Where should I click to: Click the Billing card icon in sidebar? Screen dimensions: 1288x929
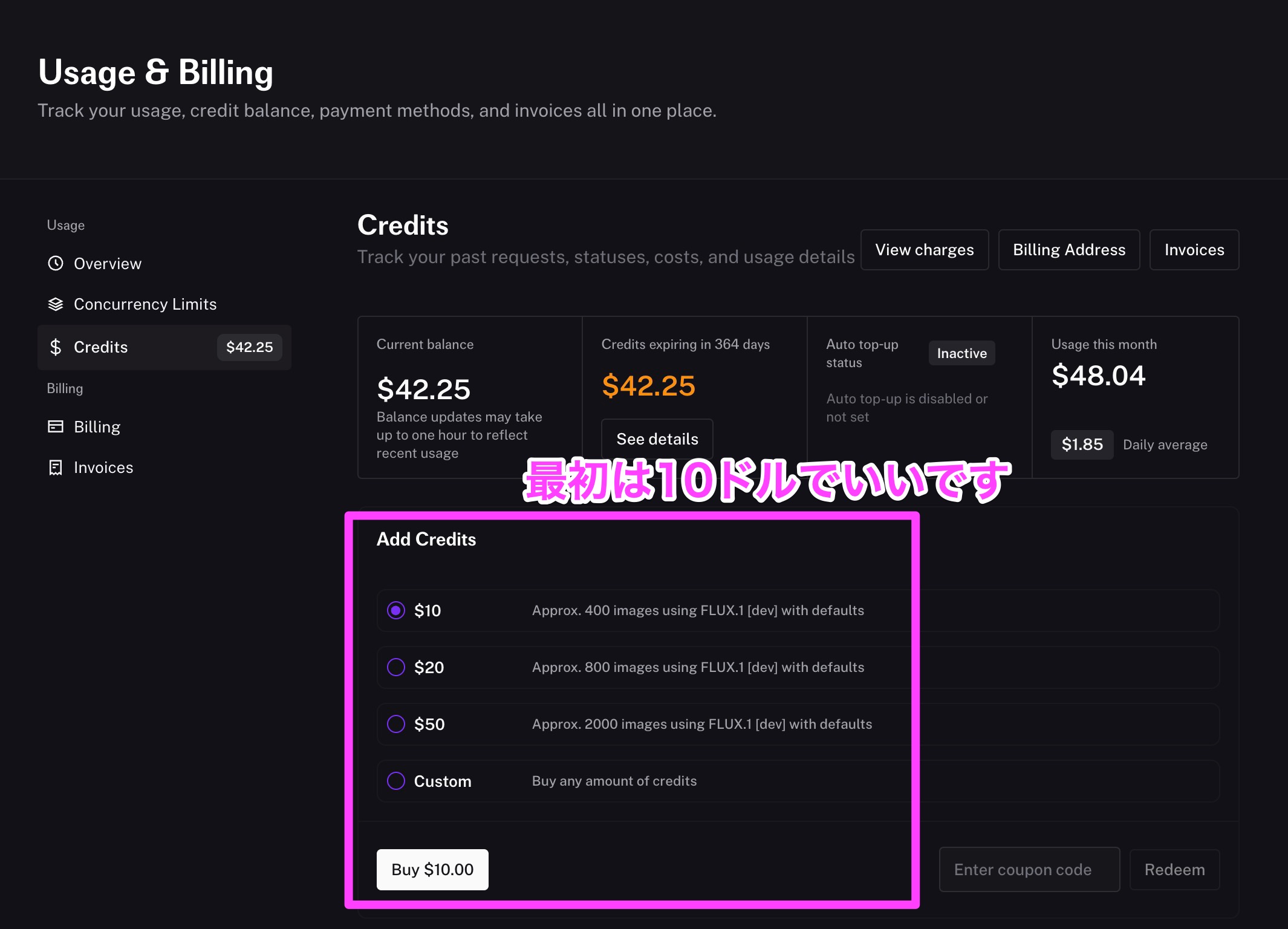pos(56,426)
